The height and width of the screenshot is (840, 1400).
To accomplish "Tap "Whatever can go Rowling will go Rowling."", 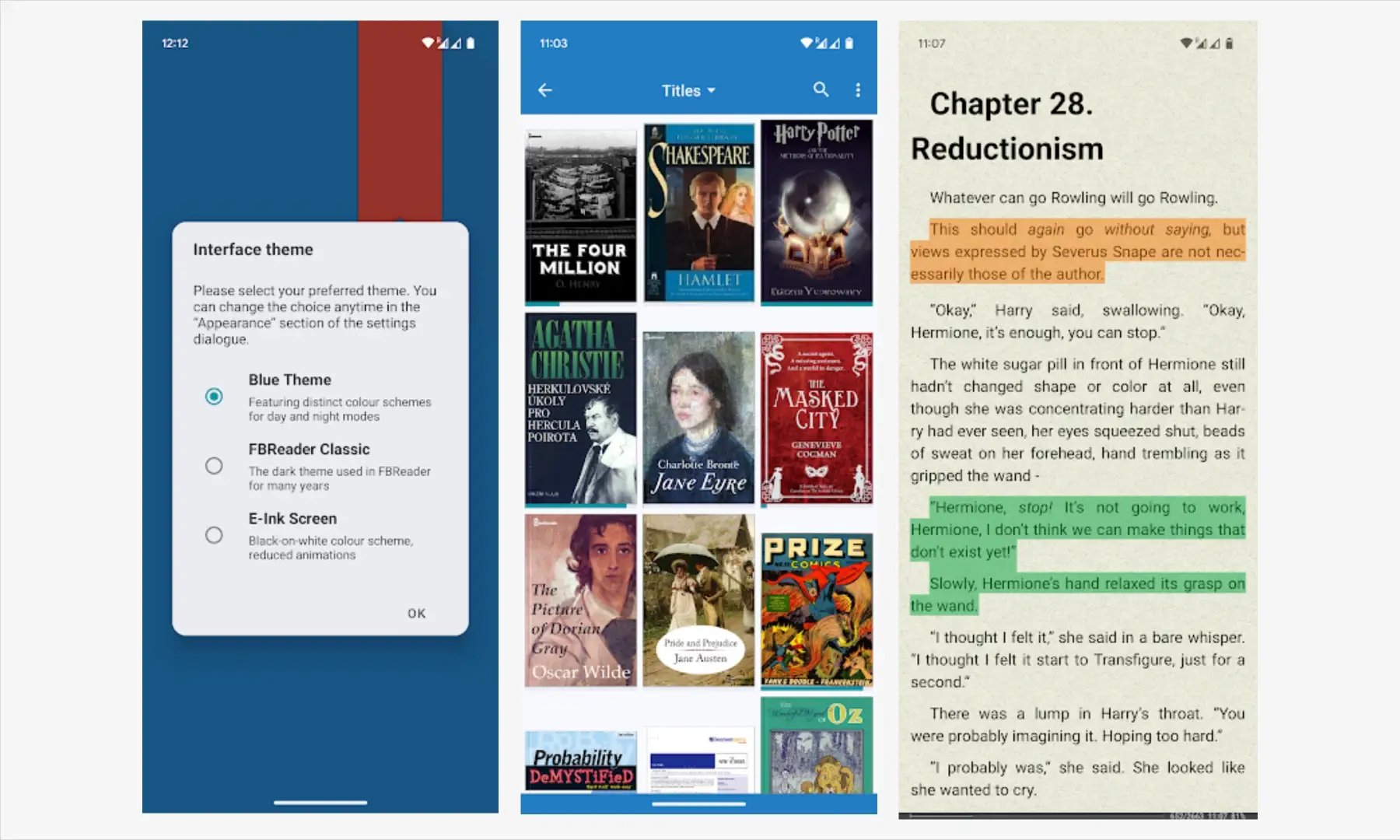I will tap(1074, 198).
